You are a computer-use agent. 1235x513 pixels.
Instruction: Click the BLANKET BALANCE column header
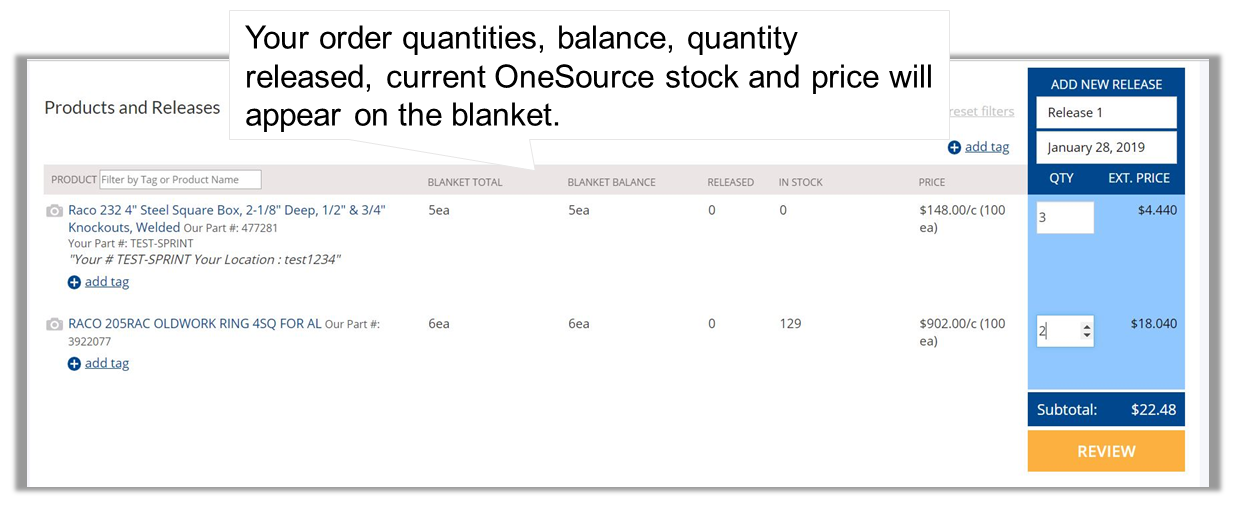click(x=611, y=183)
